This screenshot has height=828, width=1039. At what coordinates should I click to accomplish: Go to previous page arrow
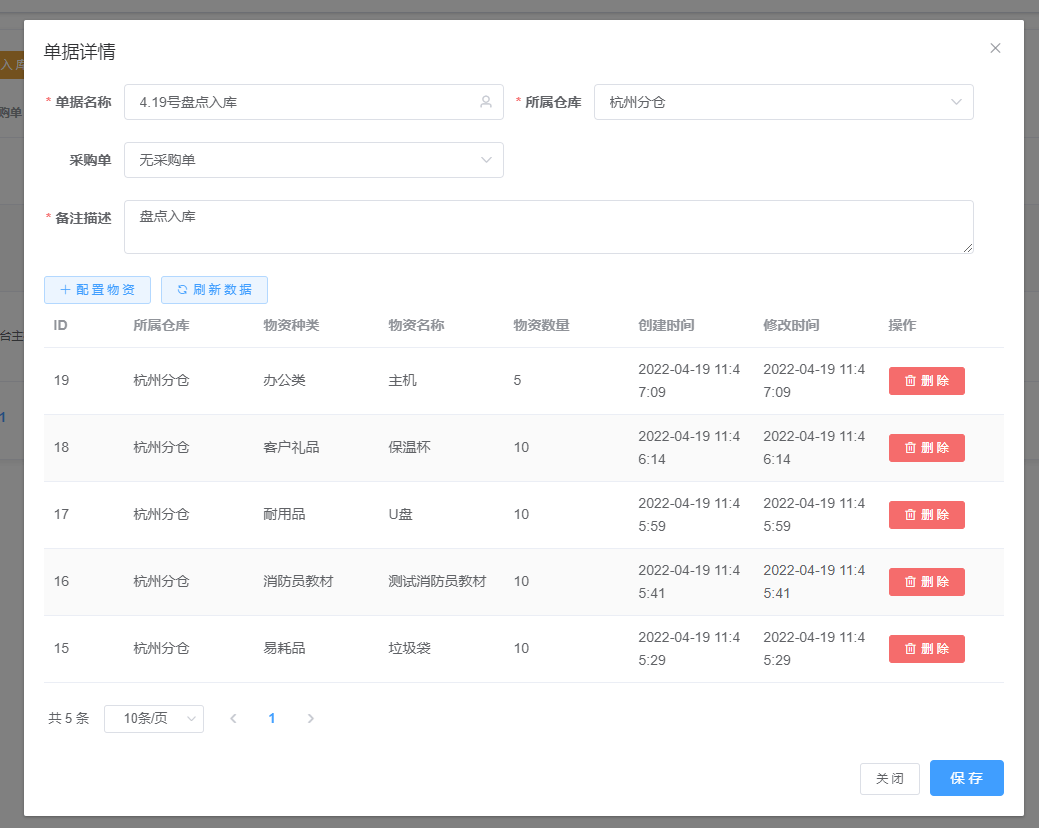pyautogui.click(x=233, y=719)
